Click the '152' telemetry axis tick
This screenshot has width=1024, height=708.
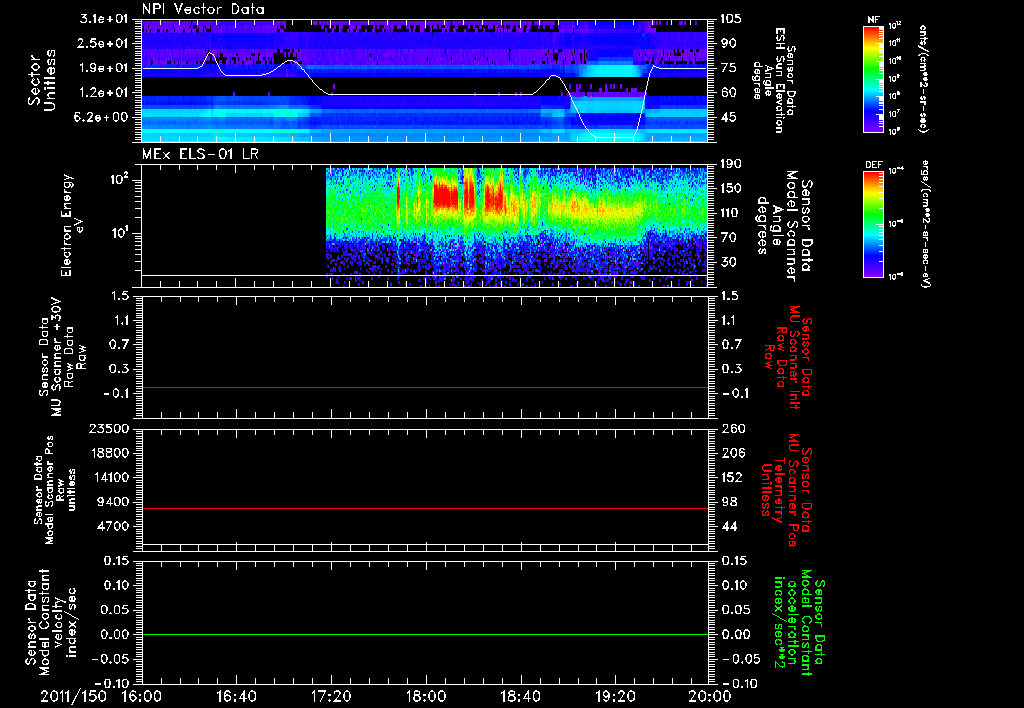click(x=731, y=477)
